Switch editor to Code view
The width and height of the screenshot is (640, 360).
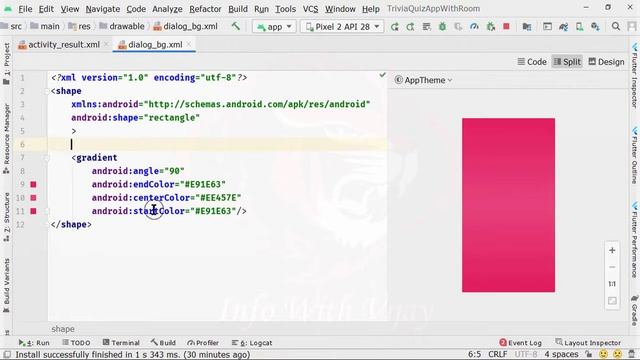[532, 62]
